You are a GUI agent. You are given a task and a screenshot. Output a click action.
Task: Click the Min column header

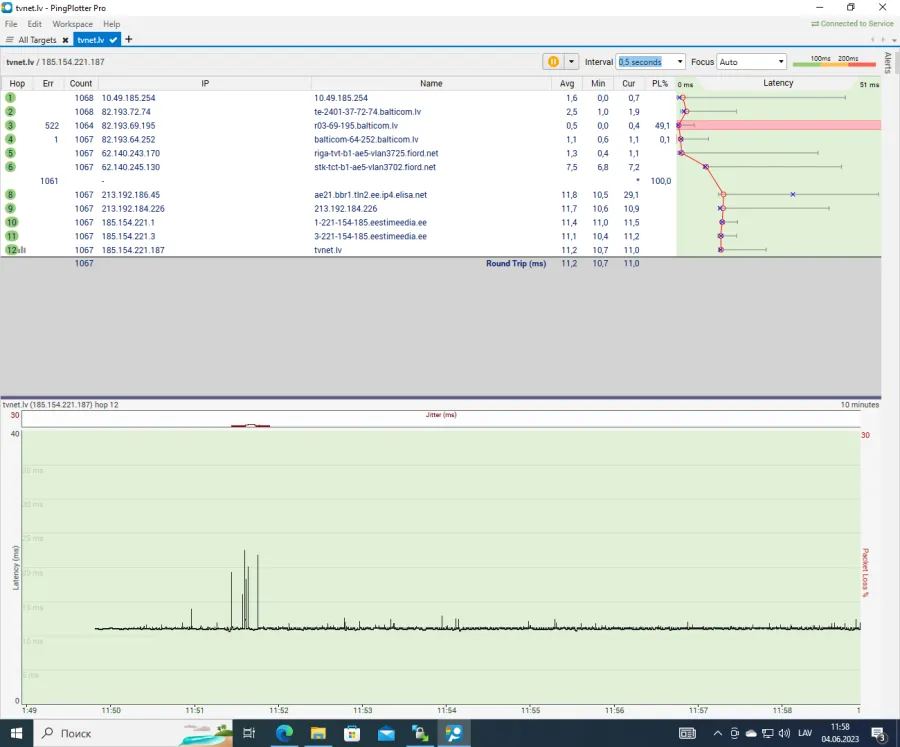(x=598, y=83)
